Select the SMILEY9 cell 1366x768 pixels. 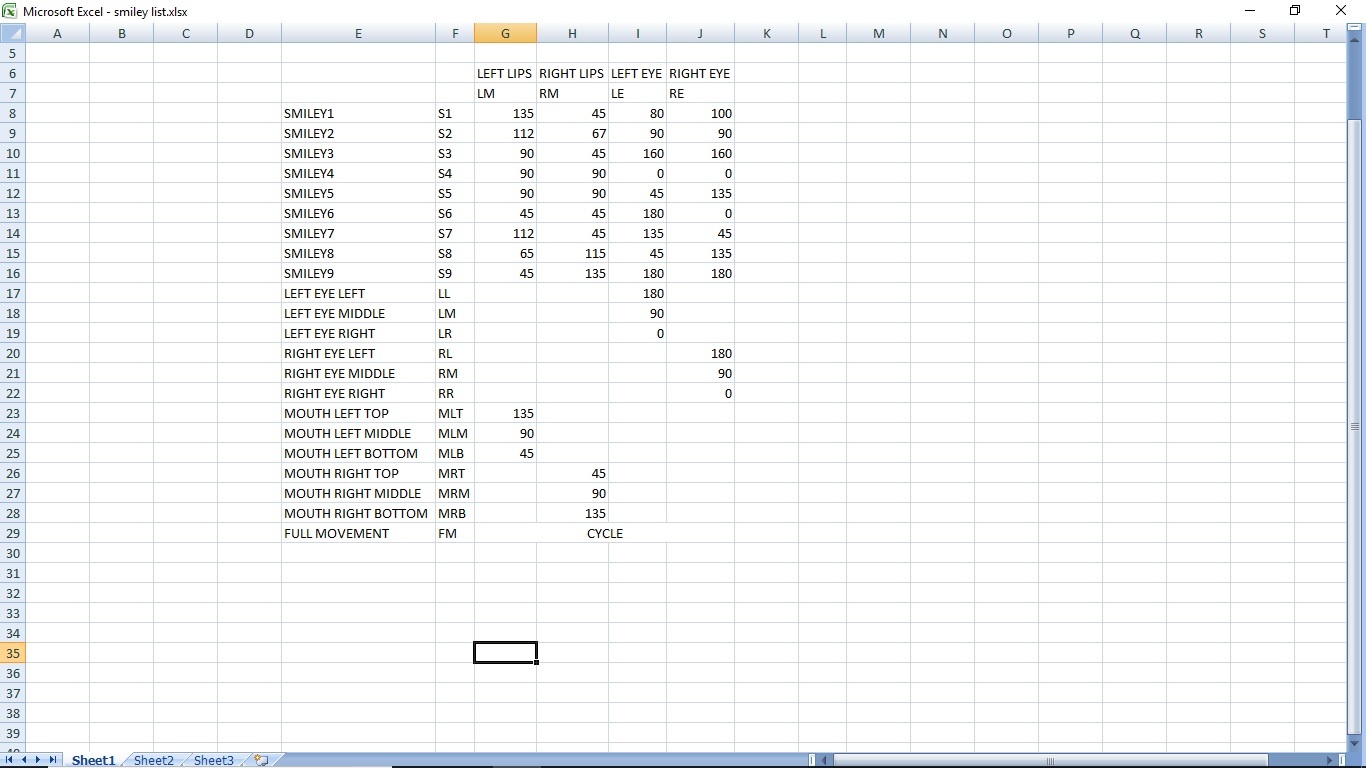pyautogui.click(x=358, y=273)
